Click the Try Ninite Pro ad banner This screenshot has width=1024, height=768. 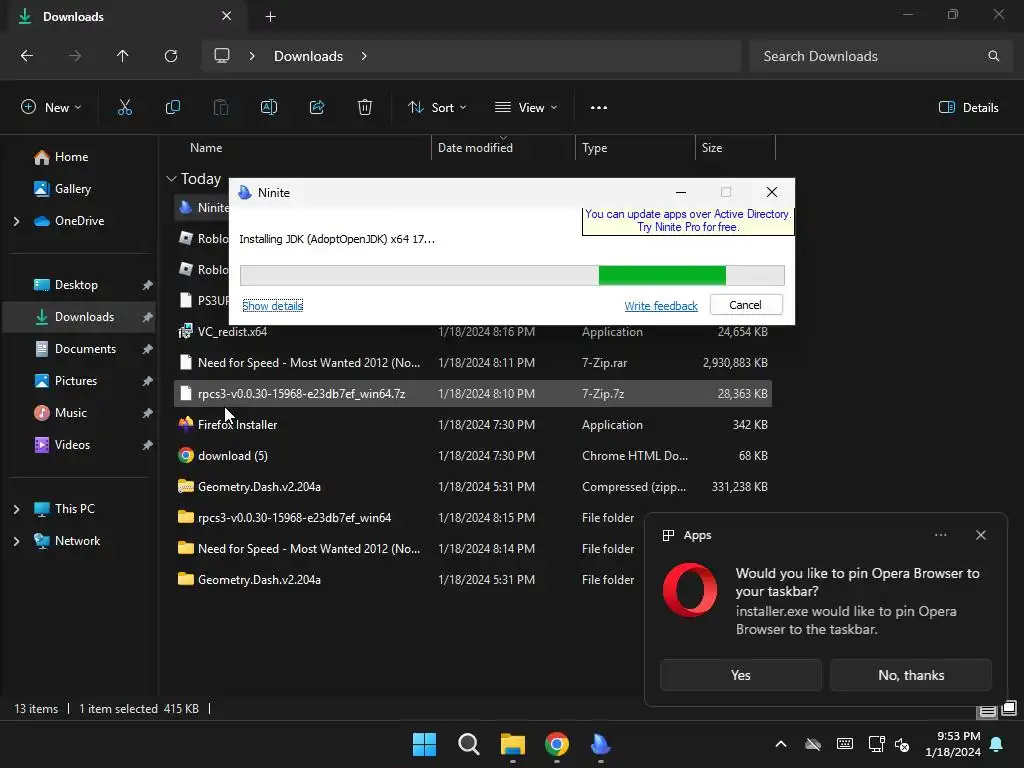688,221
